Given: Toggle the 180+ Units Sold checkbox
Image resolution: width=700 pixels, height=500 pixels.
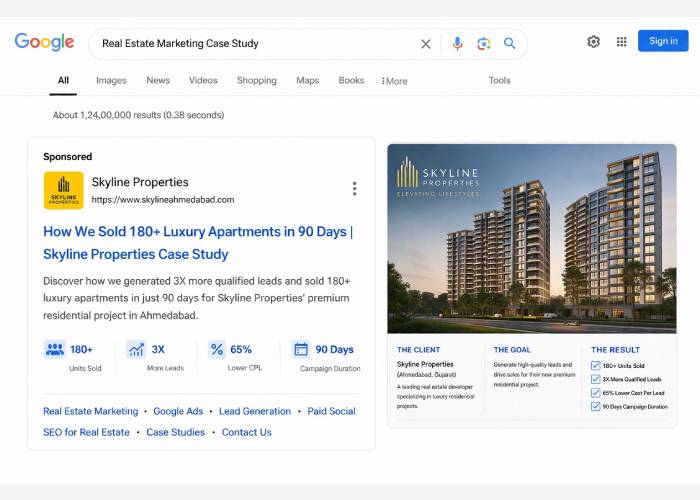Looking at the screenshot, I should [x=595, y=366].
